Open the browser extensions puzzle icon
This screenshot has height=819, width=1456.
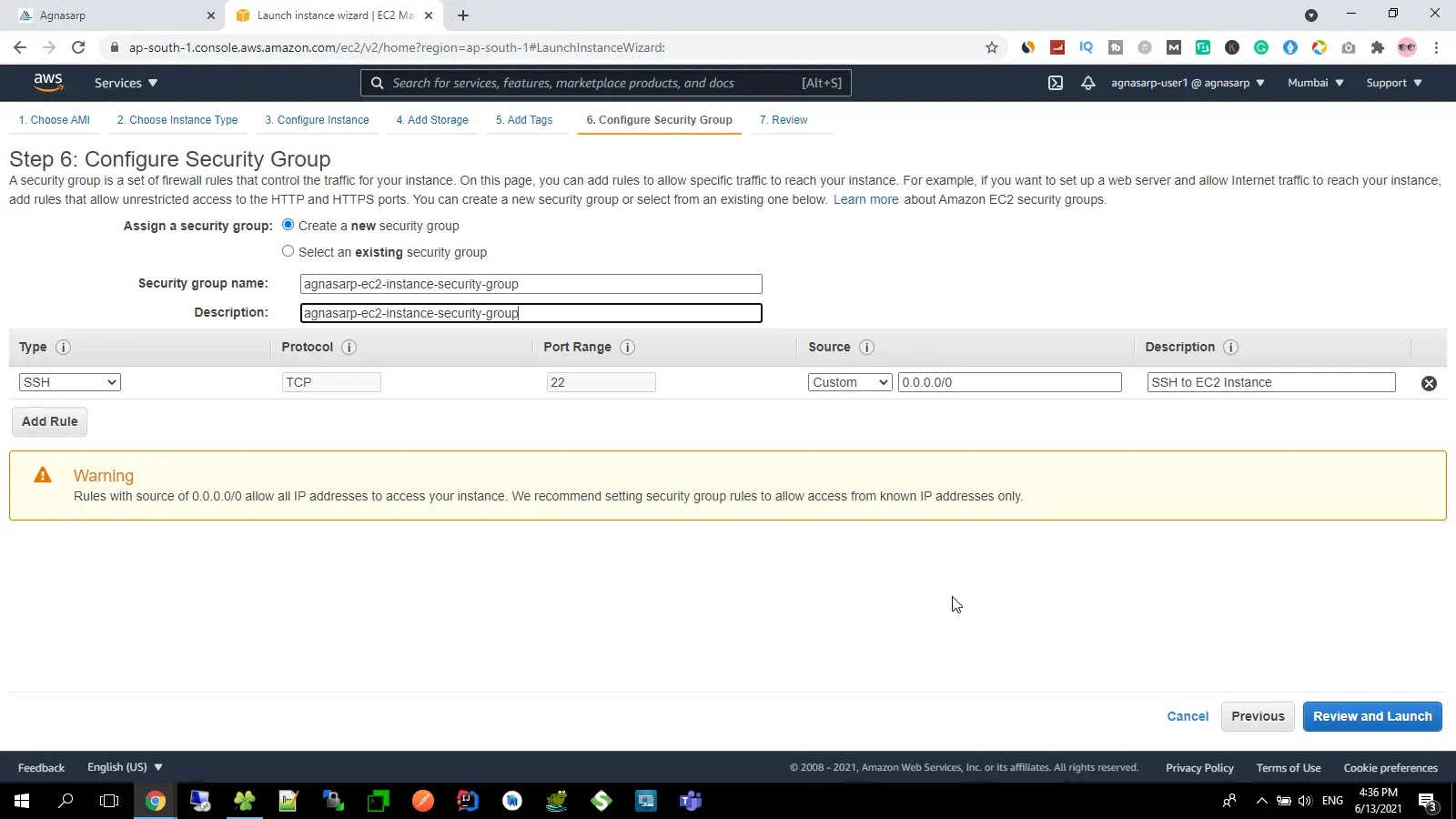click(x=1378, y=47)
